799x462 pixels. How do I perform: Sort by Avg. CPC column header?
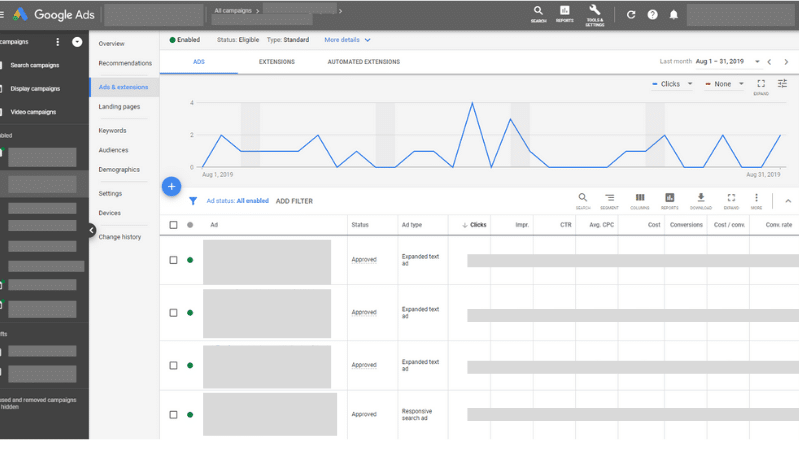tap(601, 225)
